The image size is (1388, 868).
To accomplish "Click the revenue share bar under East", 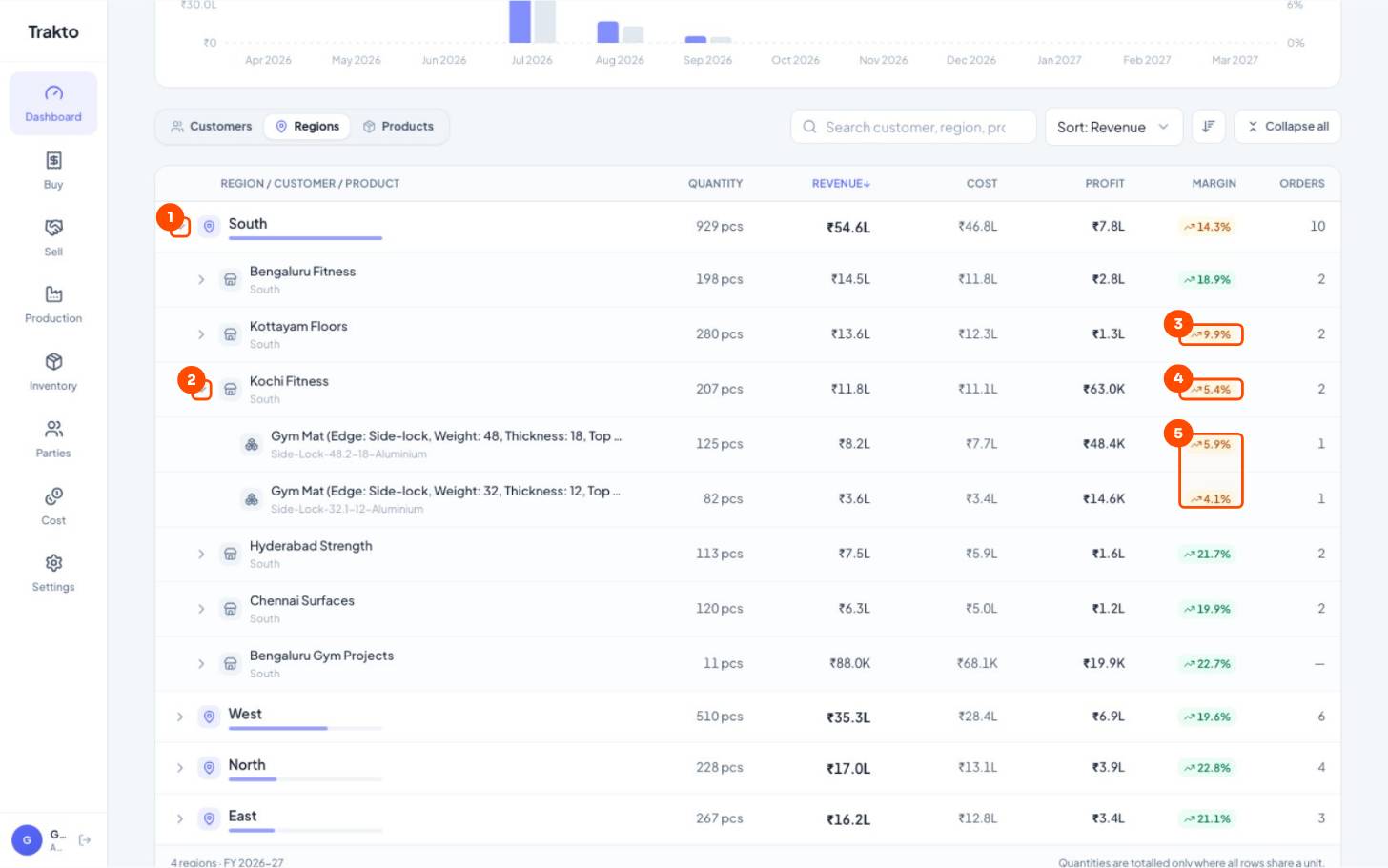I will tap(305, 831).
